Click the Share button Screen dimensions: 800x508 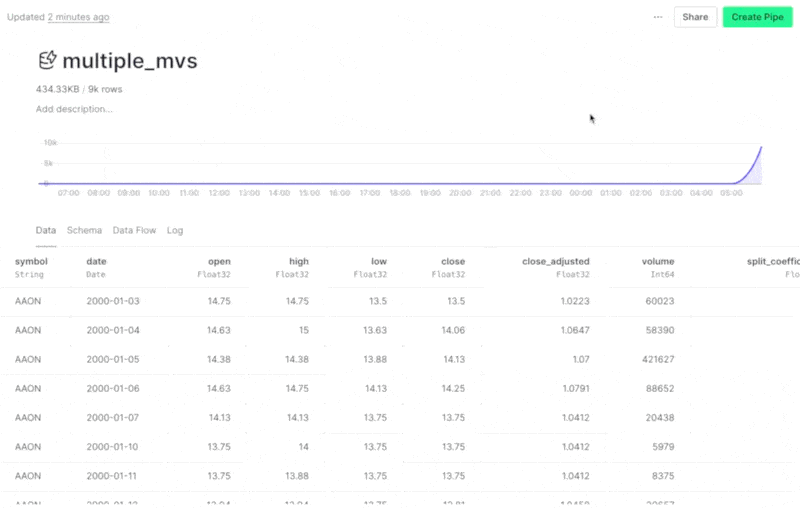click(695, 17)
